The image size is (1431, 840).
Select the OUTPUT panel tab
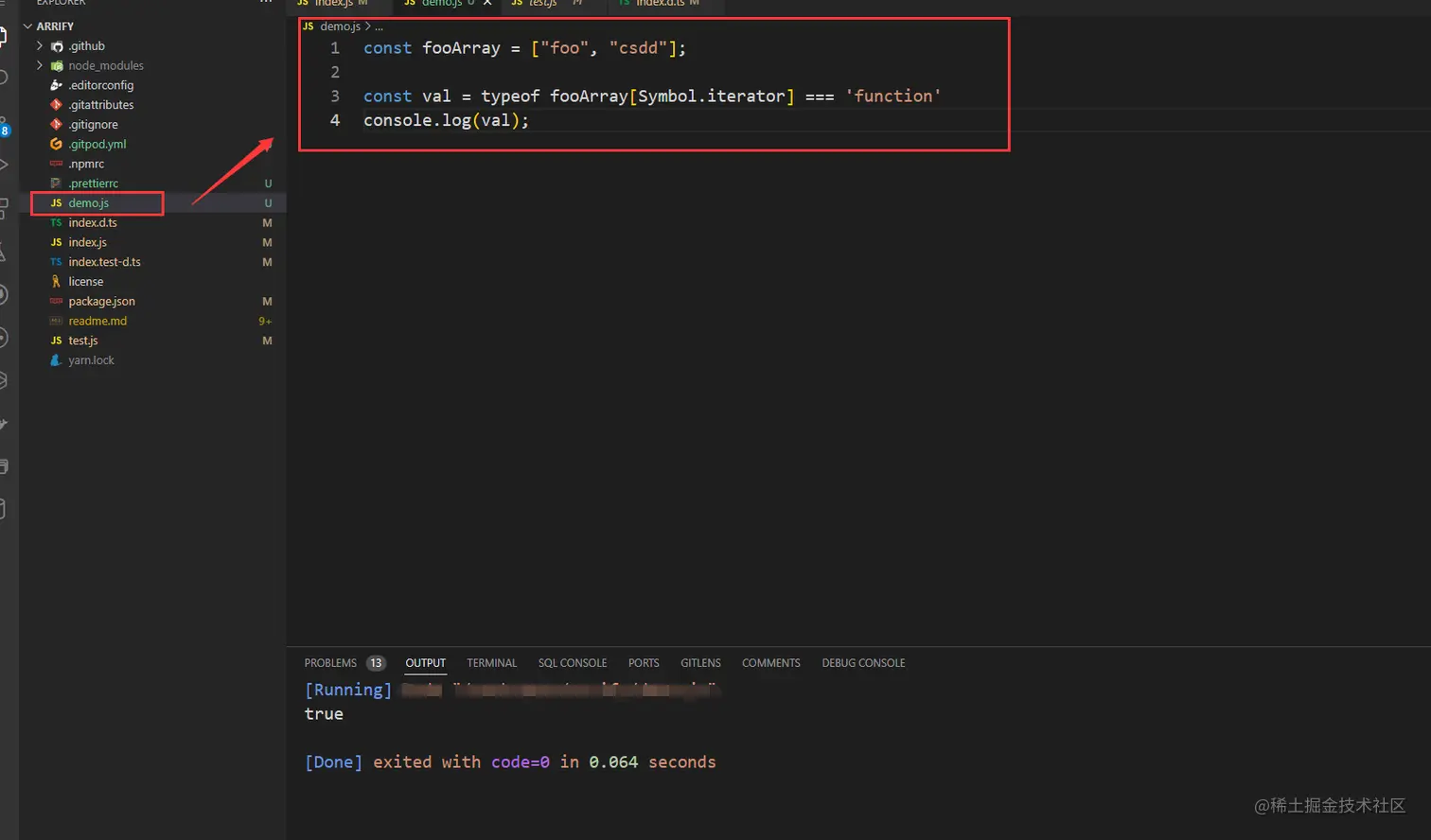click(x=426, y=663)
